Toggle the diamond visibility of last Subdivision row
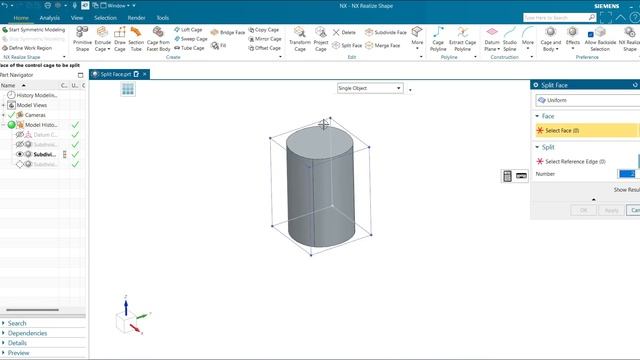This screenshot has height=360, width=640. pos(20,164)
